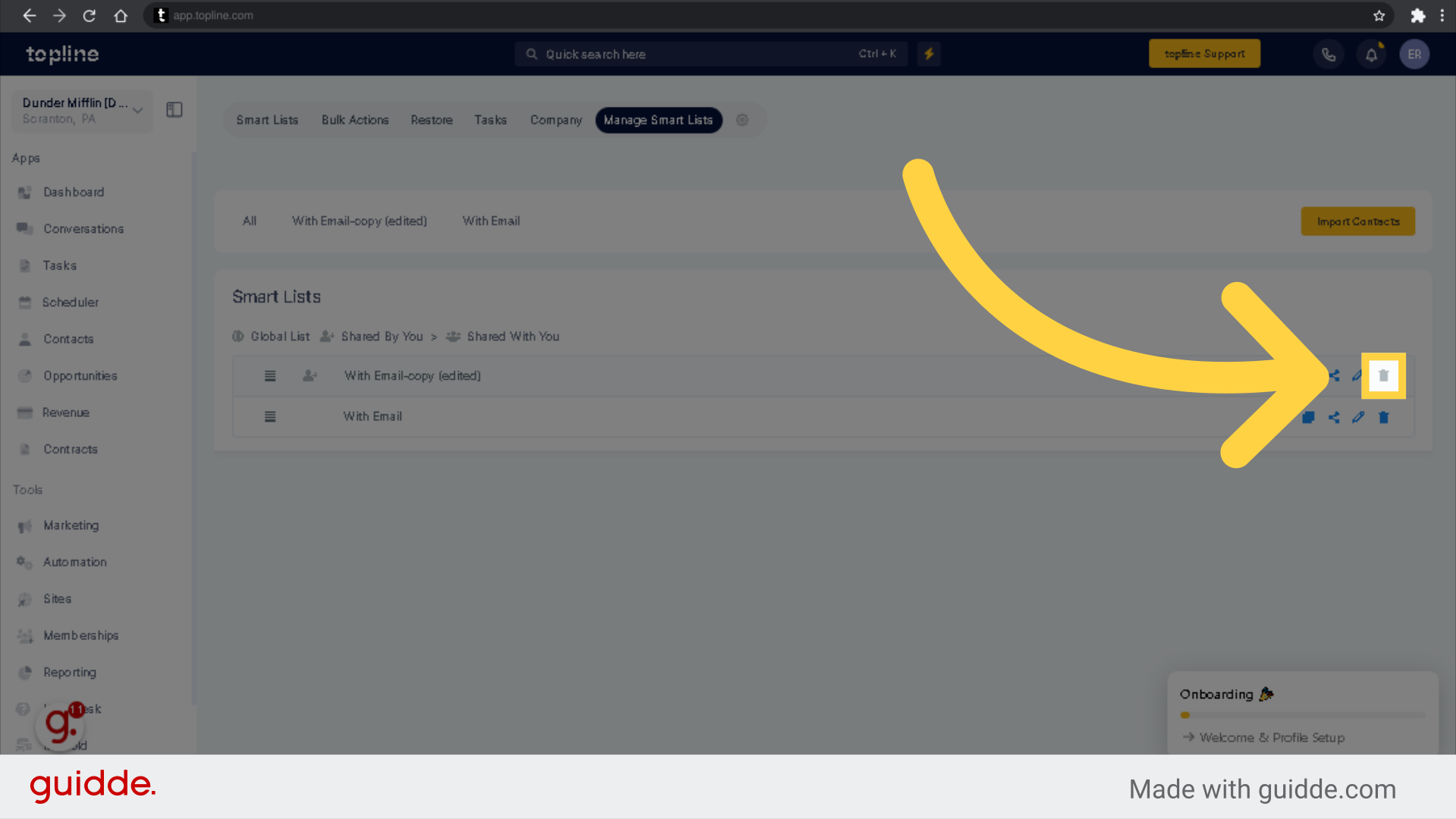Image resolution: width=1456 pixels, height=819 pixels.
Task: Click the share icon for 'With Email-copy (edited)'
Action: coord(1334,376)
